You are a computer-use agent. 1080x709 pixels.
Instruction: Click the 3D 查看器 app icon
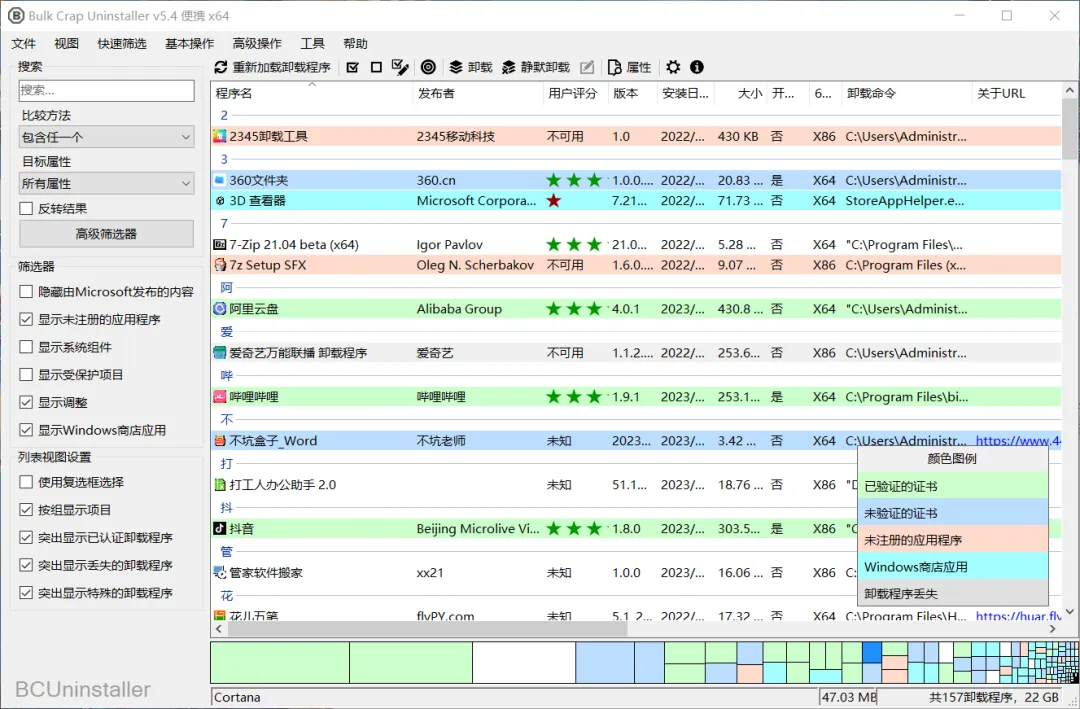click(220, 201)
